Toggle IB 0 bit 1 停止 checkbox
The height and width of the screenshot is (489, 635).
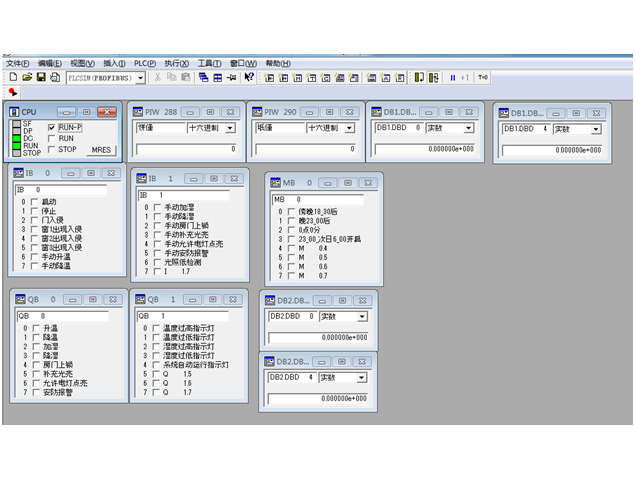[x=34, y=211]
